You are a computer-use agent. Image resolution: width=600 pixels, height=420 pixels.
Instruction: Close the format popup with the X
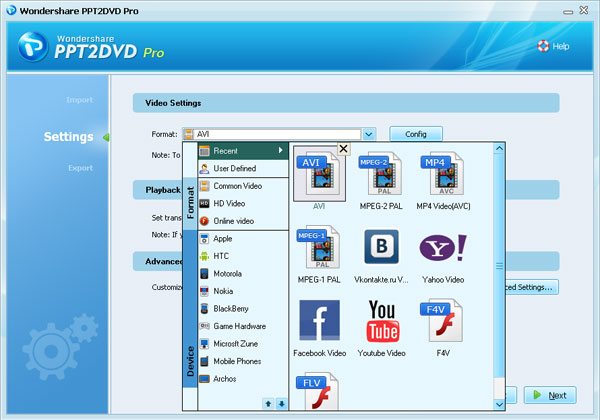(x=343, y=148)
